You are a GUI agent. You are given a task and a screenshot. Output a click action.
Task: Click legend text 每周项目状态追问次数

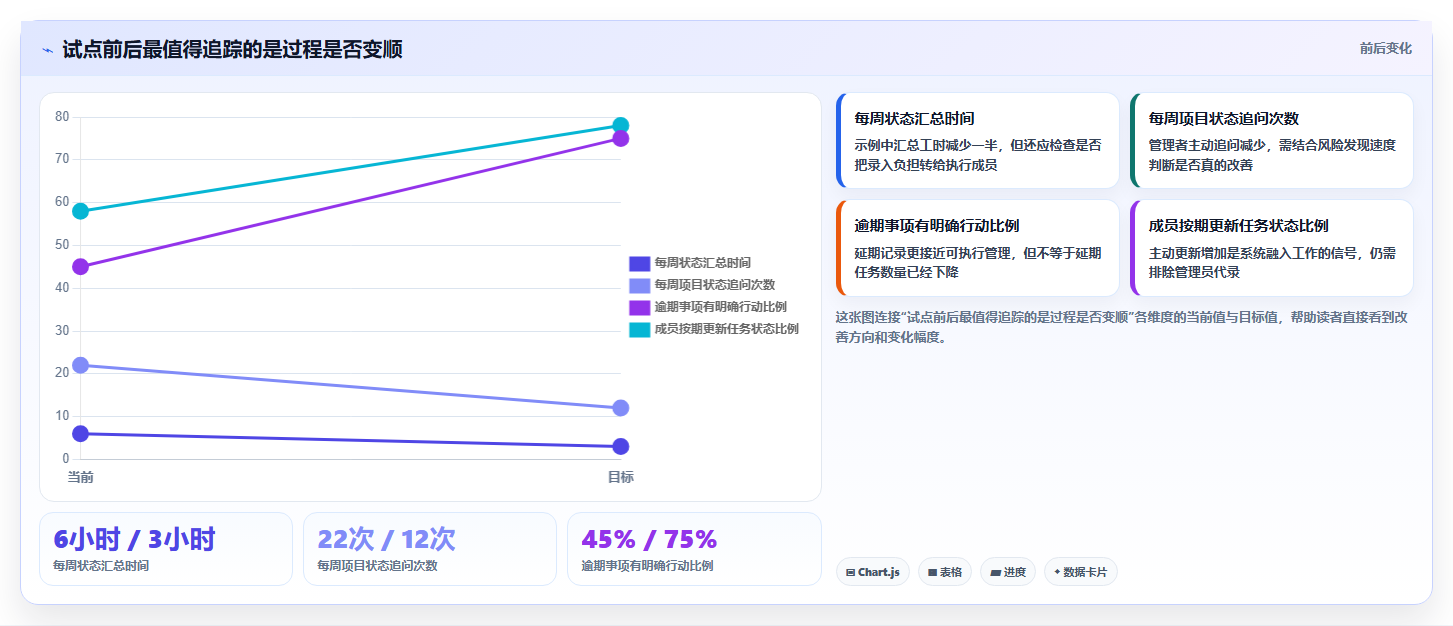click(x=714, y=285)
